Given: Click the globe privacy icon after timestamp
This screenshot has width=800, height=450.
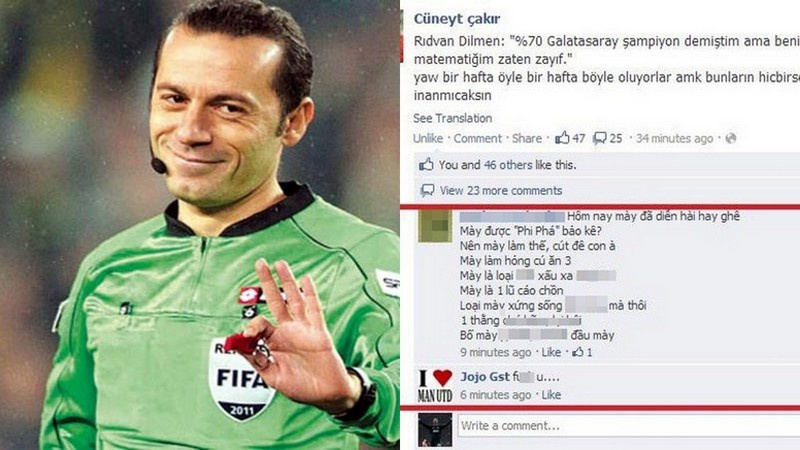Looking at the screenshot, I should 731,138.
